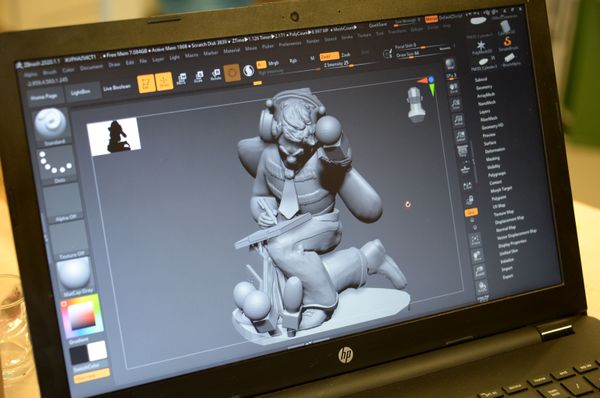This screenshot has width=600, height=398.
Task: Open the Alpha menu
Action: tap(31, 75)
